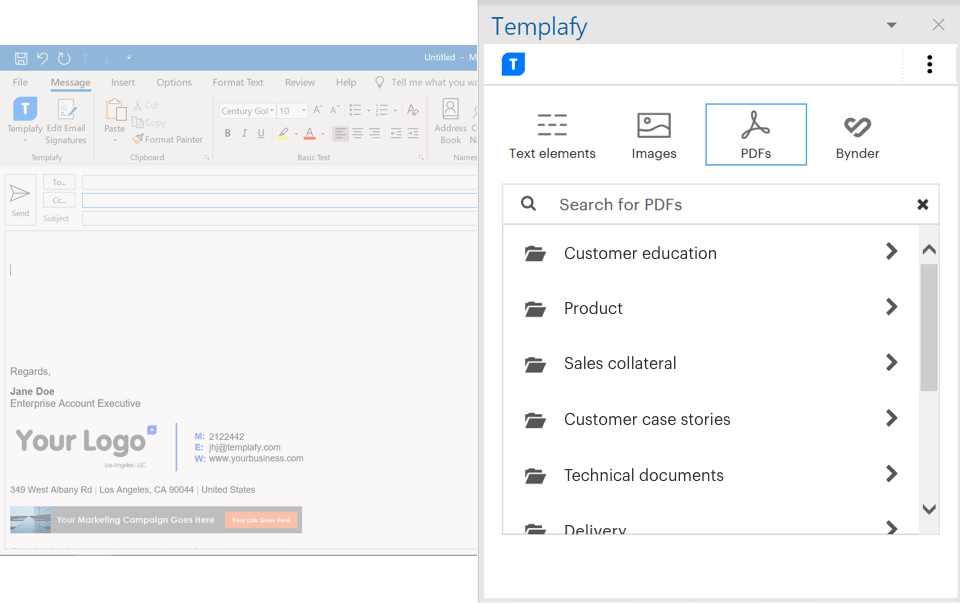
Task: Align text right
Action: click(375, 133)
